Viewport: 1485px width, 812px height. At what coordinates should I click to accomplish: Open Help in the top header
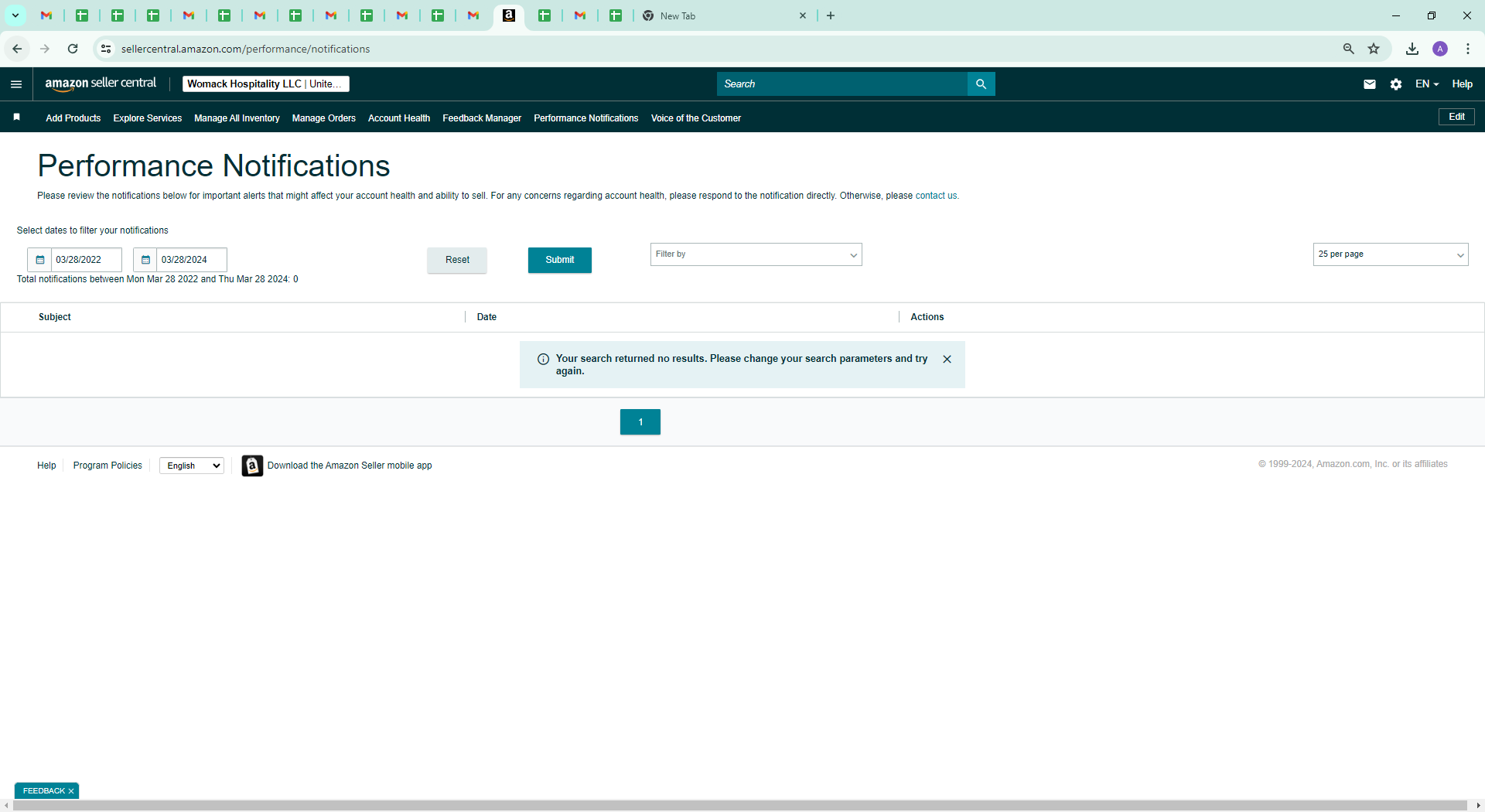click(x=1463, y=84)
